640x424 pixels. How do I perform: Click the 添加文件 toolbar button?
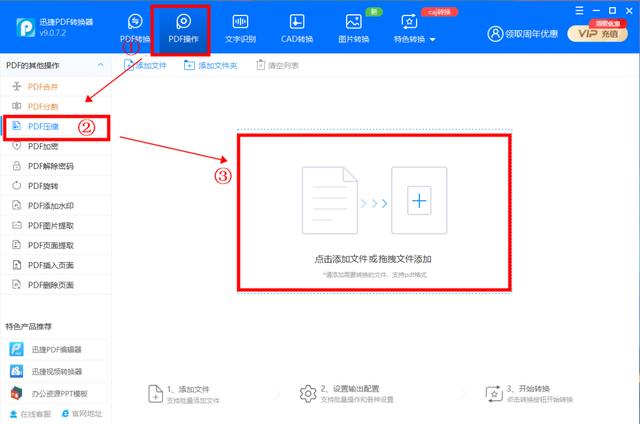click(x=145, y=65)
